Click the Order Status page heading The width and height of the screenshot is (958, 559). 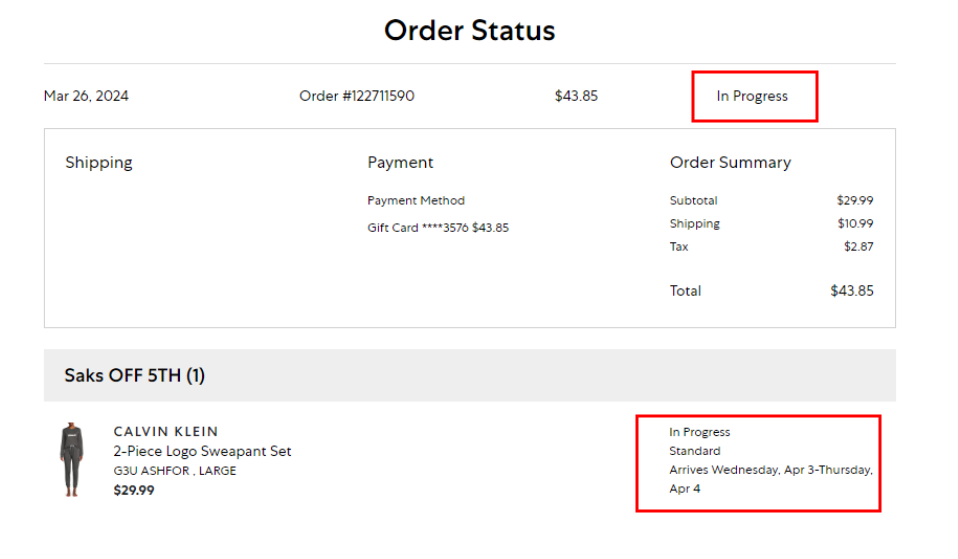click(469, 30)
